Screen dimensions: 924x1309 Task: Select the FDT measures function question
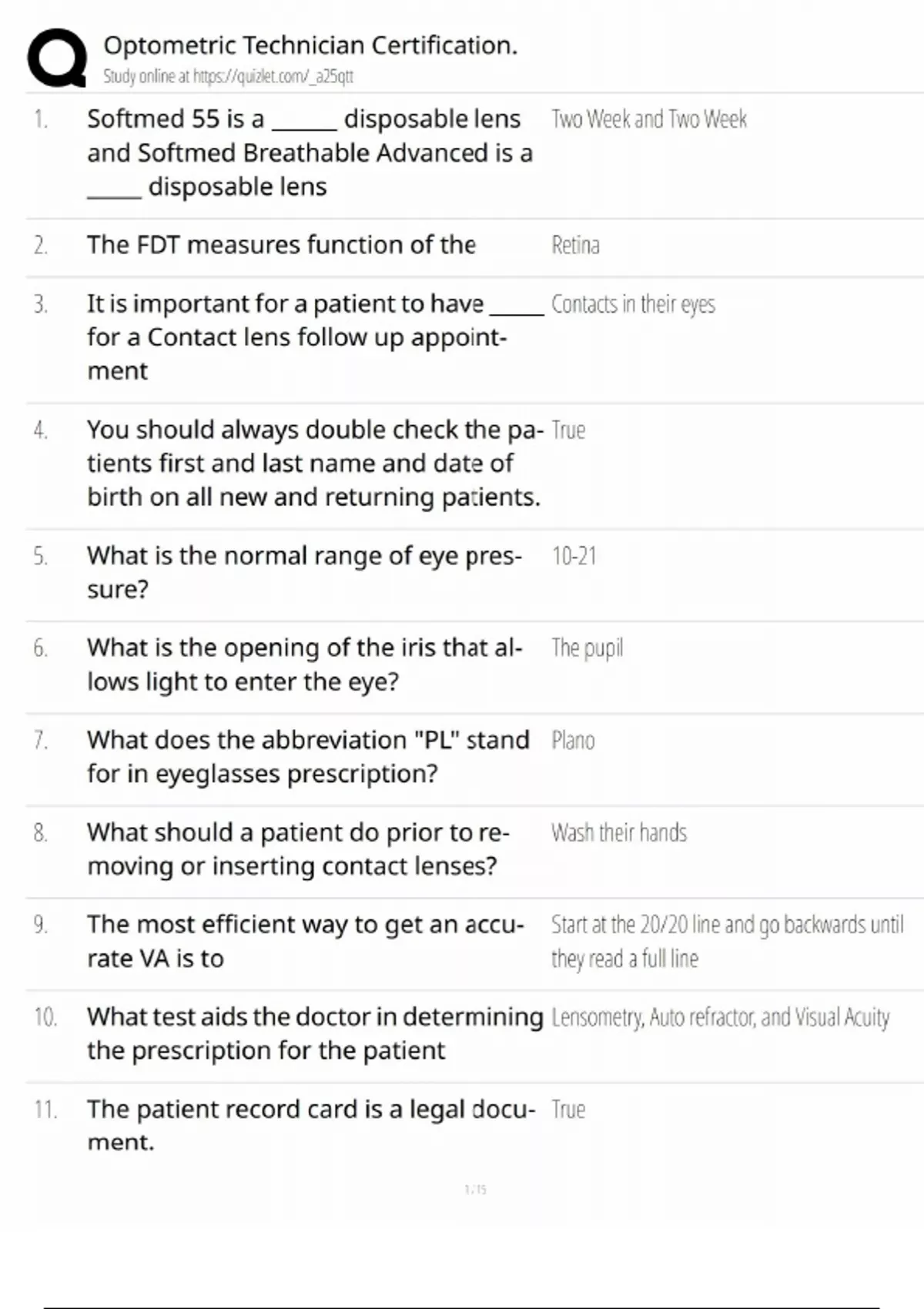(x=281, y=245)
